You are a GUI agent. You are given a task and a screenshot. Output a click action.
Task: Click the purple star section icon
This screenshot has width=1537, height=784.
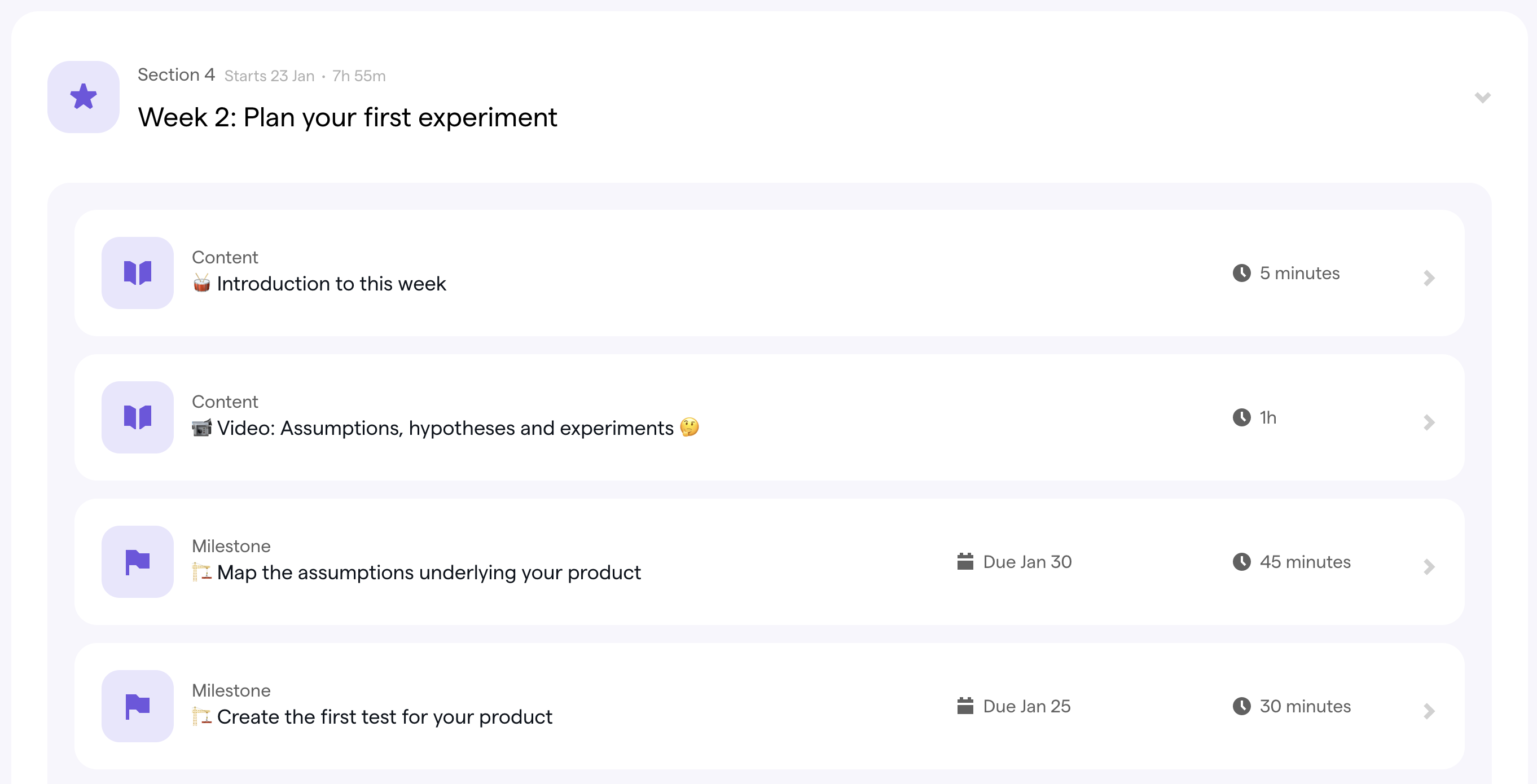point(84,96)
